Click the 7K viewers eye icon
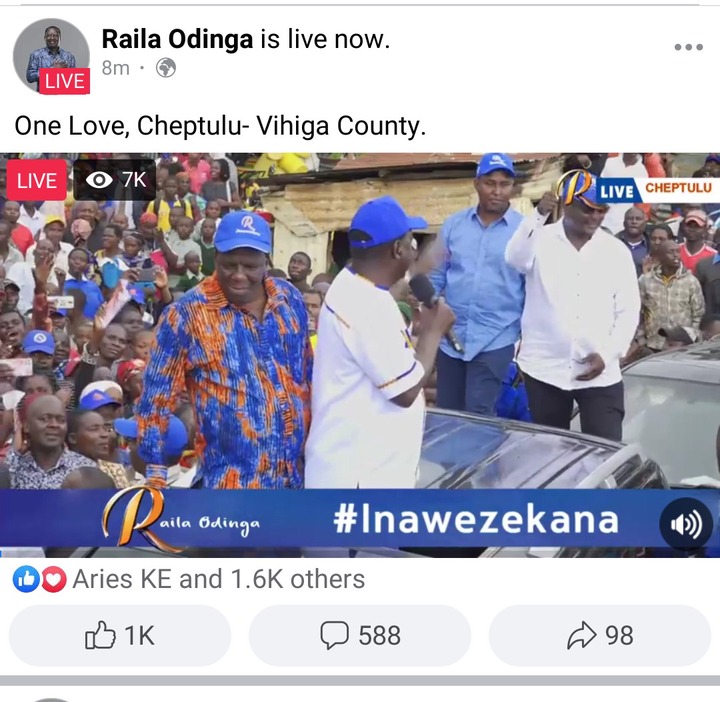720x702 pixels. click(x=99, y=180)
